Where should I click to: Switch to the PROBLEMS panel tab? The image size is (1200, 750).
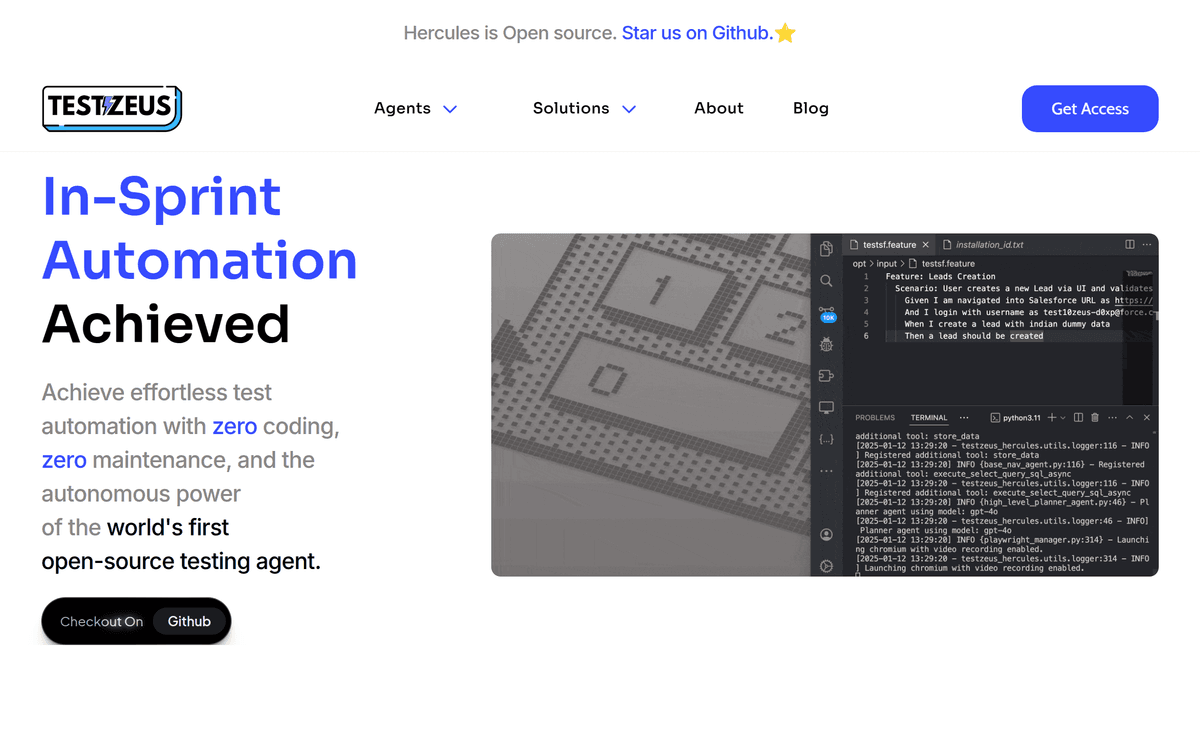[x=875, y=417]
